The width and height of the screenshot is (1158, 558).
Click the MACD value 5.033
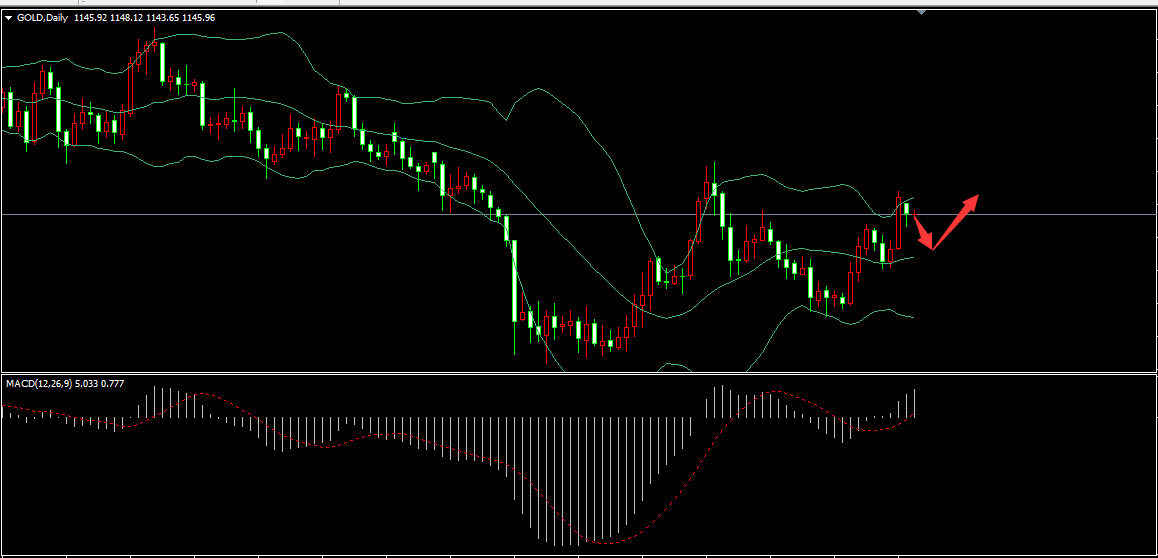[x=86, y=383]
